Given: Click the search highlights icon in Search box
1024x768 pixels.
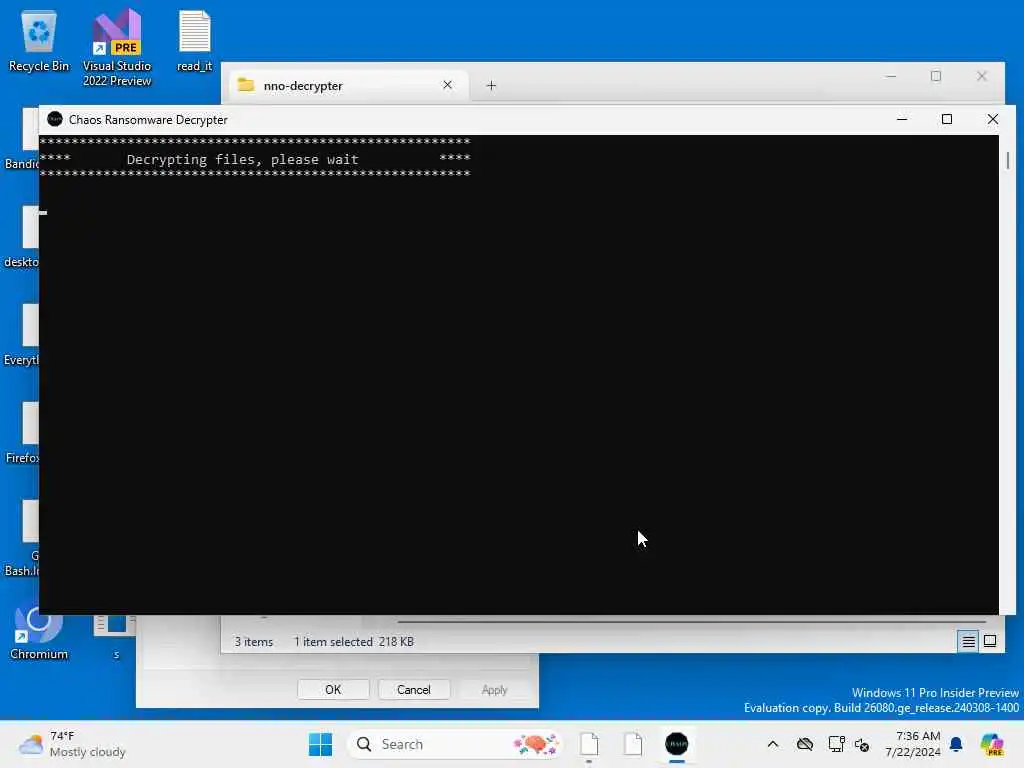Looking at the screenshot, I should [x=536, y=744].
